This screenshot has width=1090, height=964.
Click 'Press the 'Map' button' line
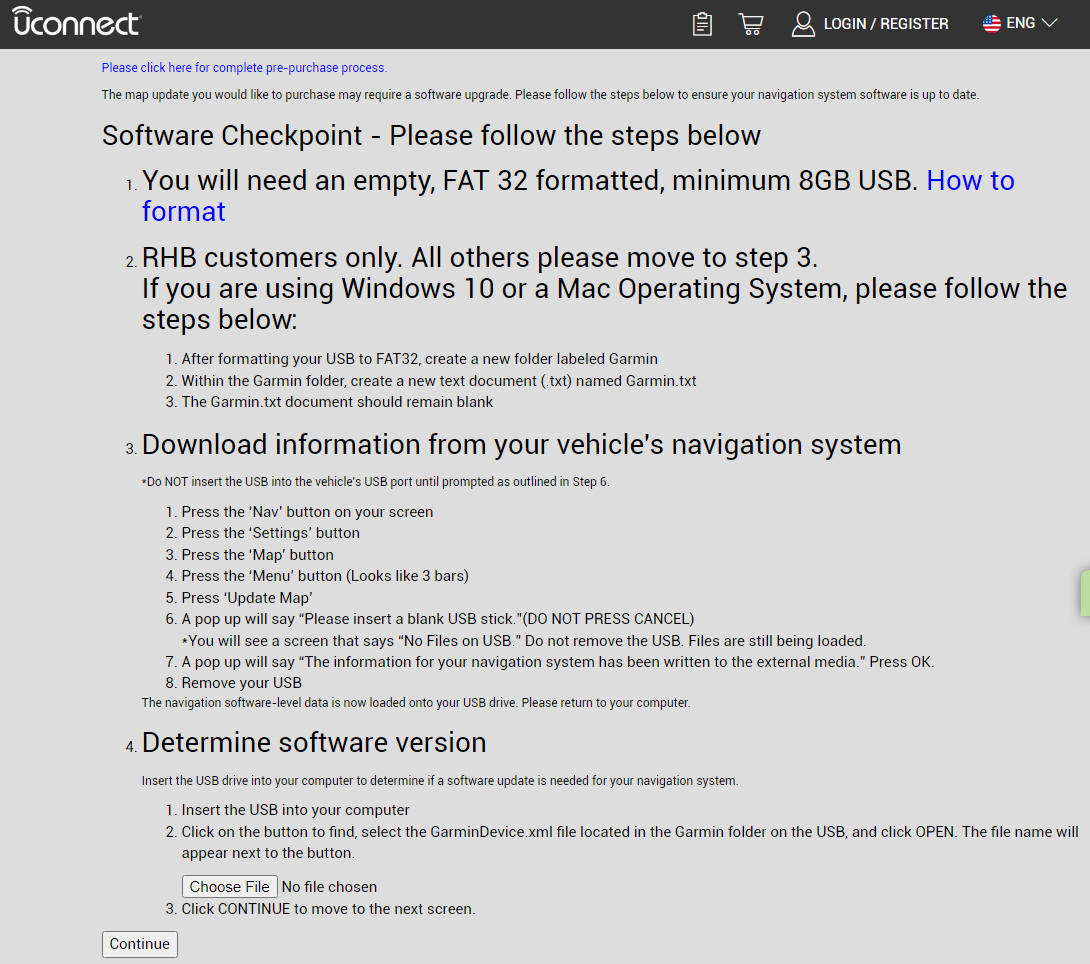coord(257,555)
